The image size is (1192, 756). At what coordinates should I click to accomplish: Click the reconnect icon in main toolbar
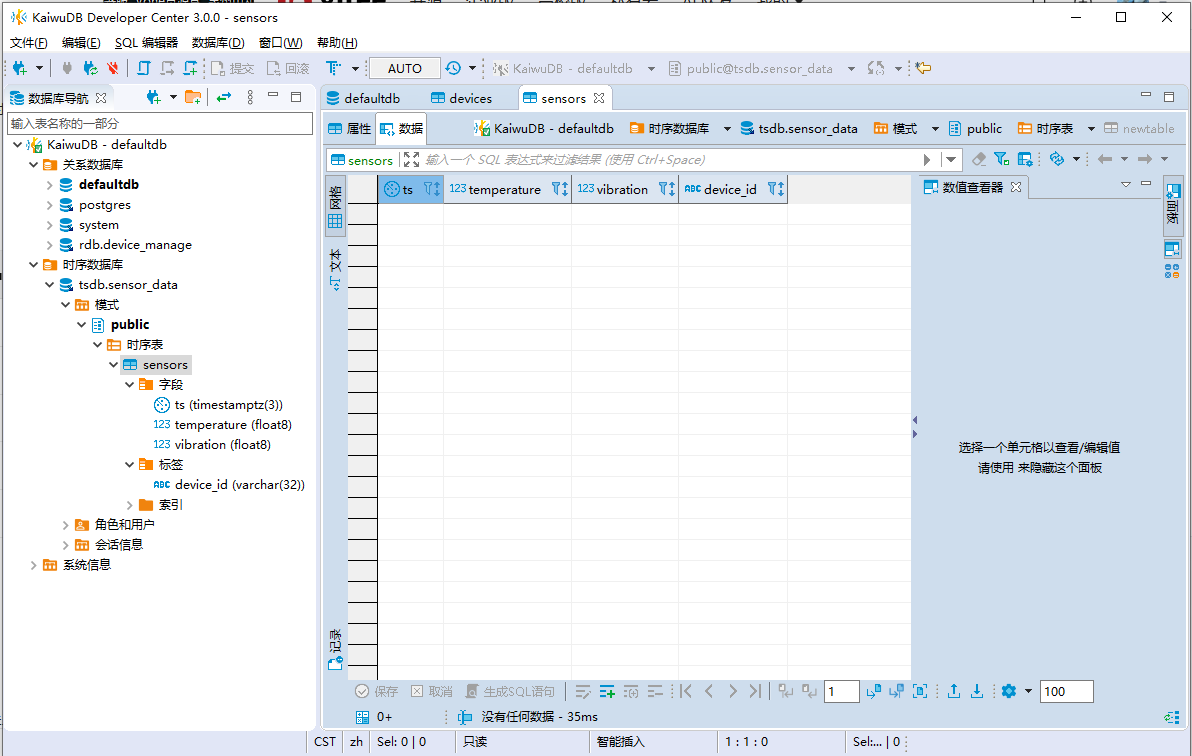point(90,68)
